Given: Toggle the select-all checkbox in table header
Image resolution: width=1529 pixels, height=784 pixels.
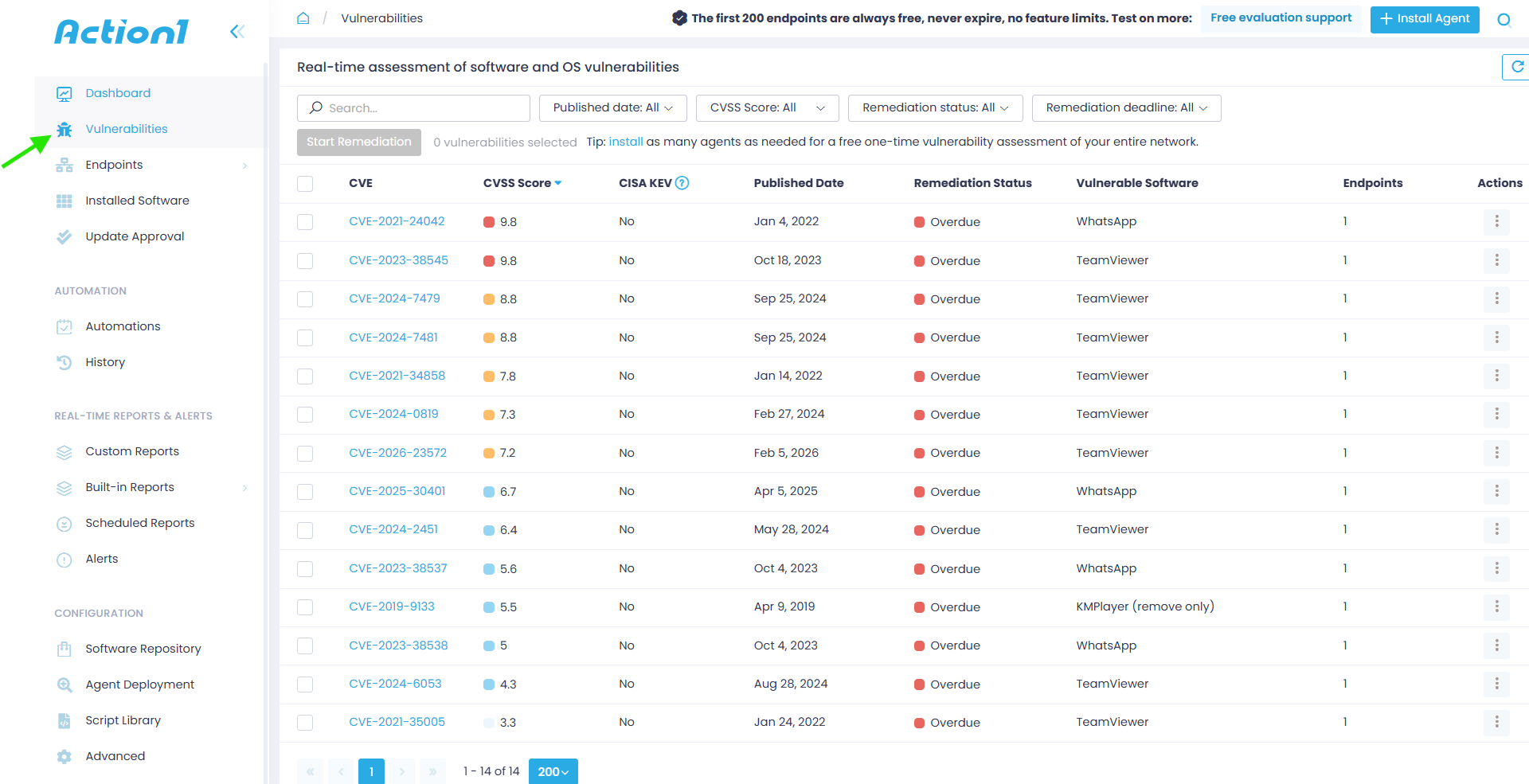Looking at the screenshot, I should (x=305, y=184).
